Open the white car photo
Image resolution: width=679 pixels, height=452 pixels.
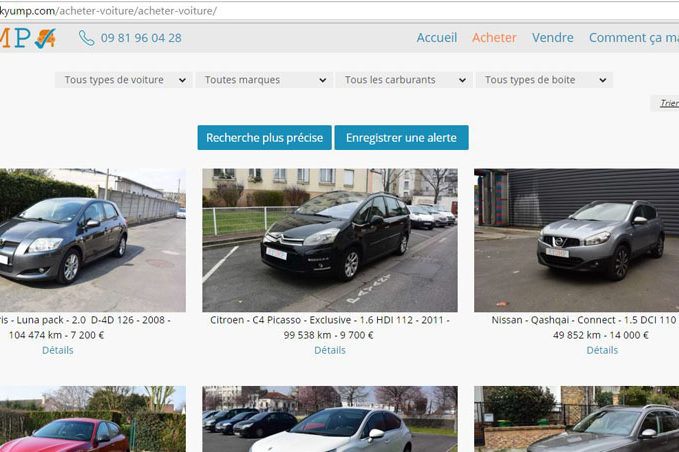(330, 419)
